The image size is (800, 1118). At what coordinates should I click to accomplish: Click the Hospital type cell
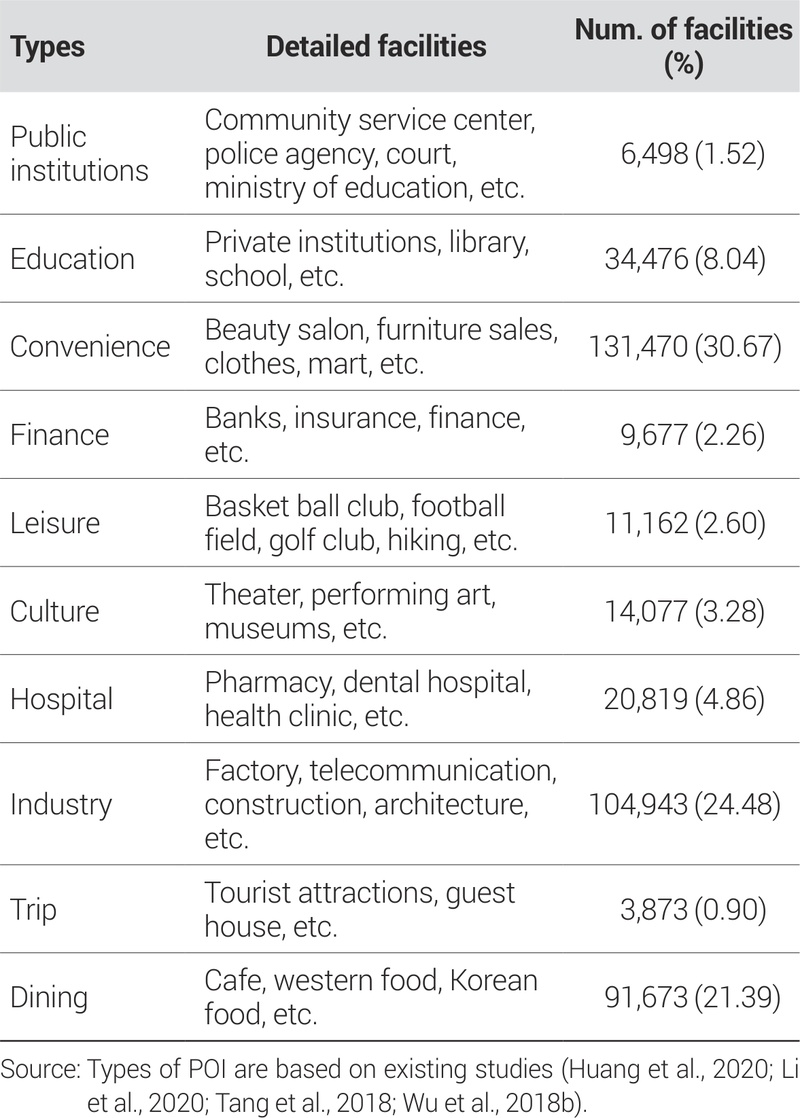pos(62,698)
